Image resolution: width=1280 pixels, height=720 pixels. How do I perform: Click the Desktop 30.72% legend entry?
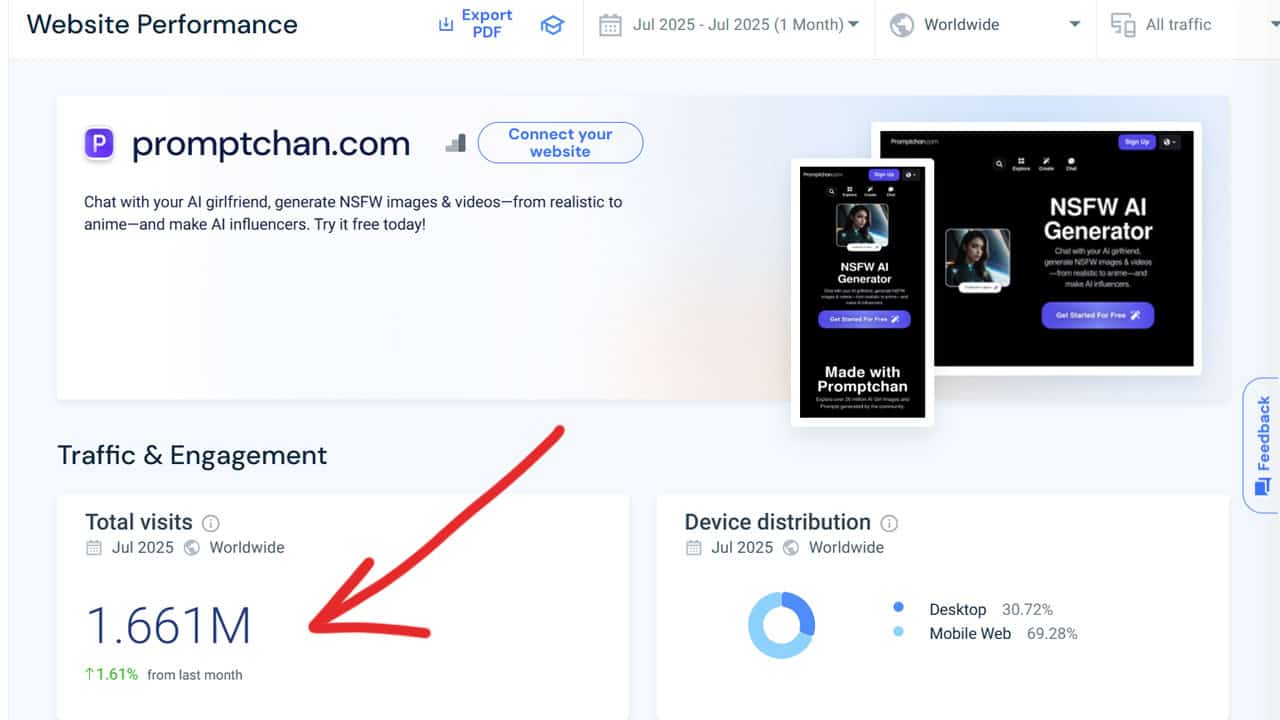click(x=973, y=609)
